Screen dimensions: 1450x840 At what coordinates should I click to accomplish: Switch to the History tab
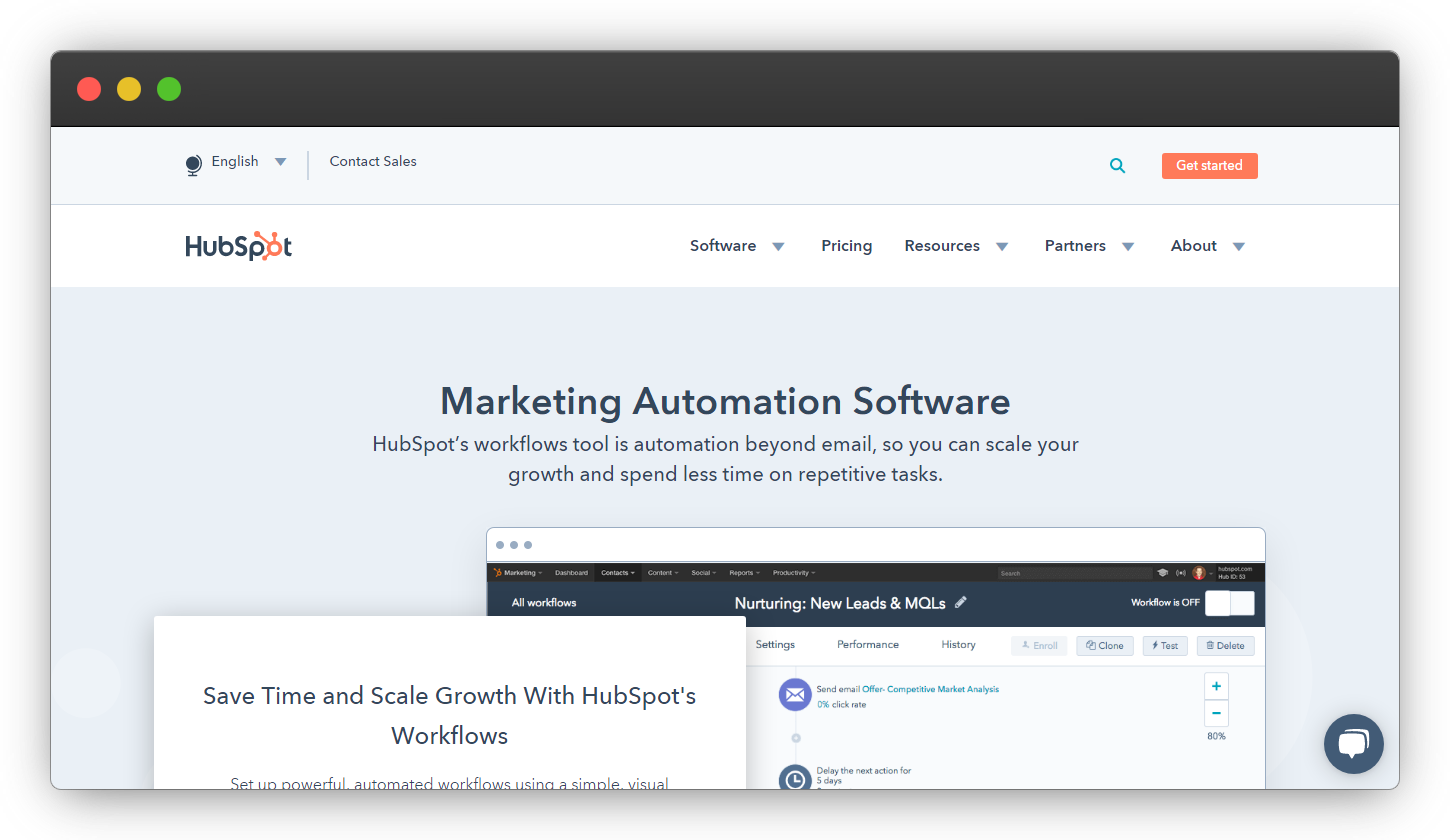pyautogui.click(x=958, y=645)
